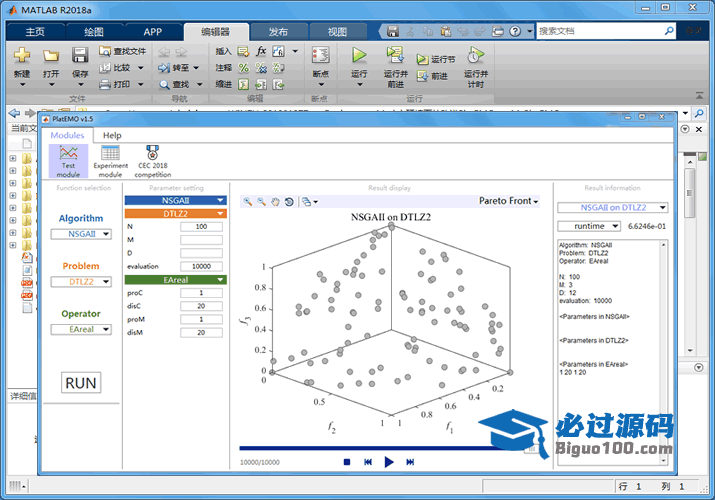Click the proM parameter field
Viewport: 715px width, 500px height.
(x=202, y=320)
